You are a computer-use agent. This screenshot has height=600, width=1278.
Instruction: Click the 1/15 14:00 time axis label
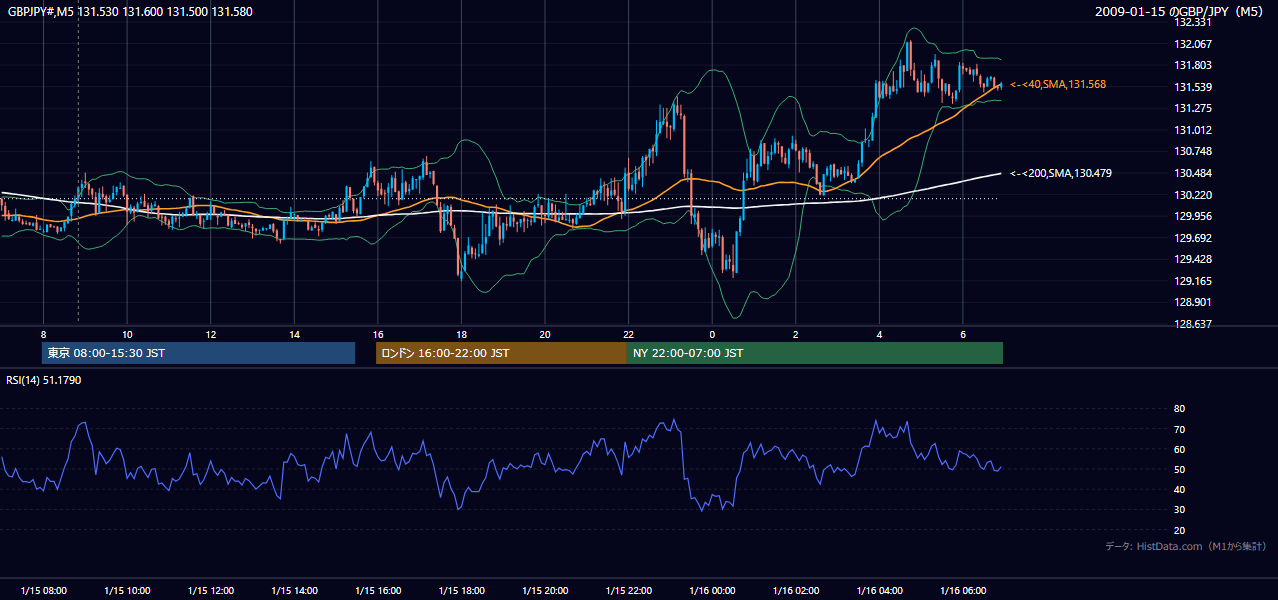[294, 591]
